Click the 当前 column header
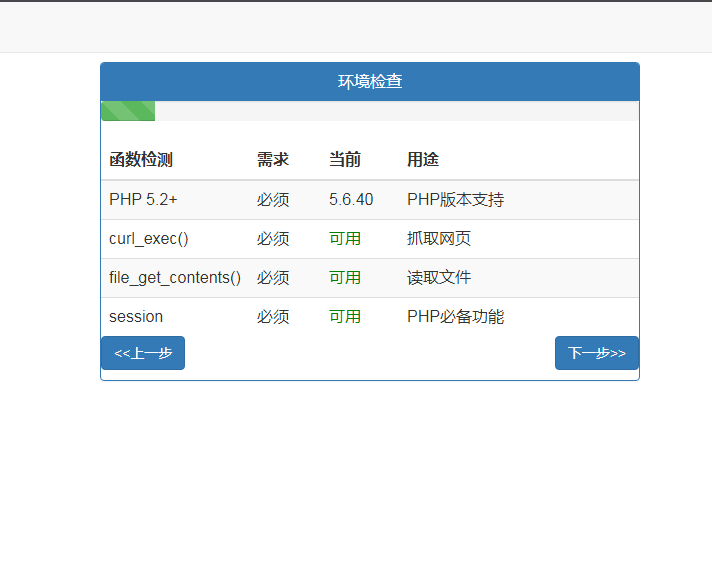 point(345,160)
